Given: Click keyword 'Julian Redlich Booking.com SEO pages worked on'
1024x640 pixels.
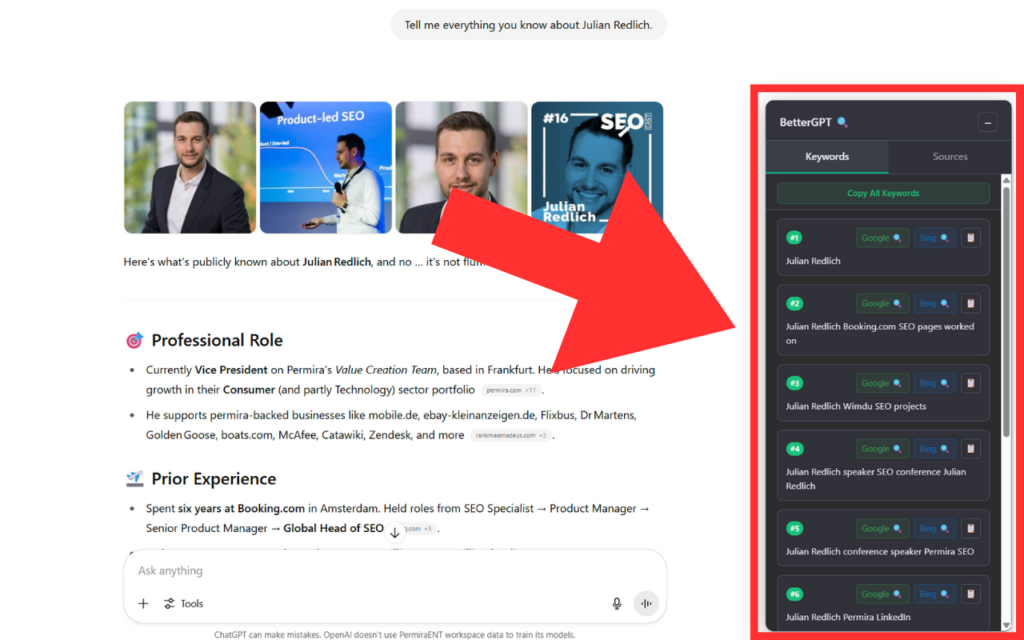Looking at the screenshot, I should (x=880, y=333).
